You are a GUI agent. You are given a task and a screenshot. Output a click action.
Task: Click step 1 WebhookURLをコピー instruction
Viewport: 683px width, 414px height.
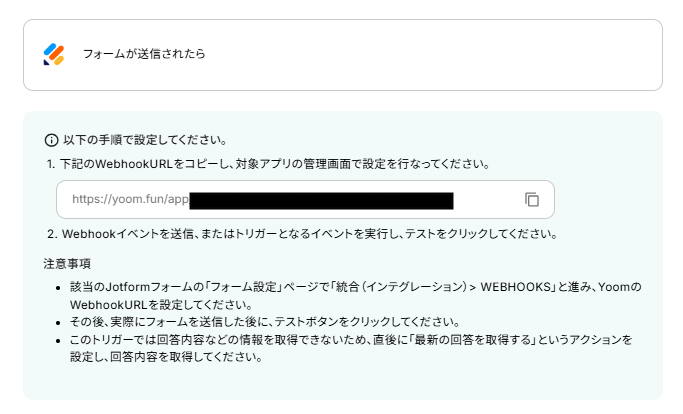click(x=269, y=164)
